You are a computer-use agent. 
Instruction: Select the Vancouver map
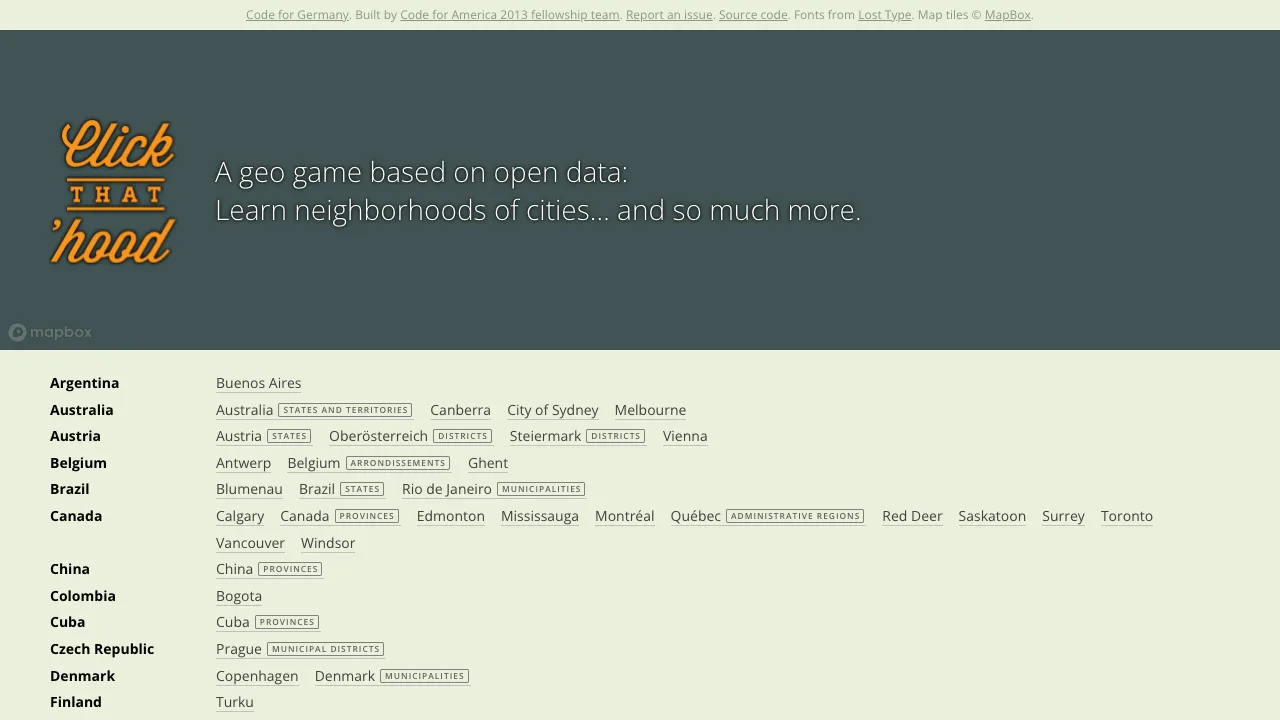tap(250, 543)
